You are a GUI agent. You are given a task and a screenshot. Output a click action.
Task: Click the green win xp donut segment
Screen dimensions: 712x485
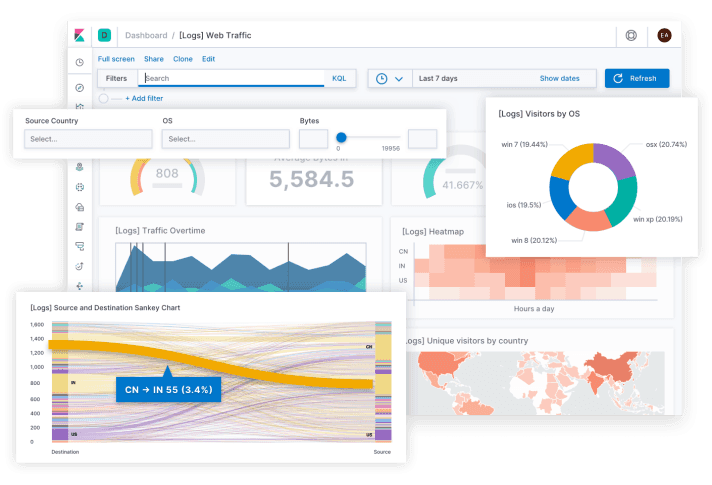pyautogui.click(x=623, y=200)
